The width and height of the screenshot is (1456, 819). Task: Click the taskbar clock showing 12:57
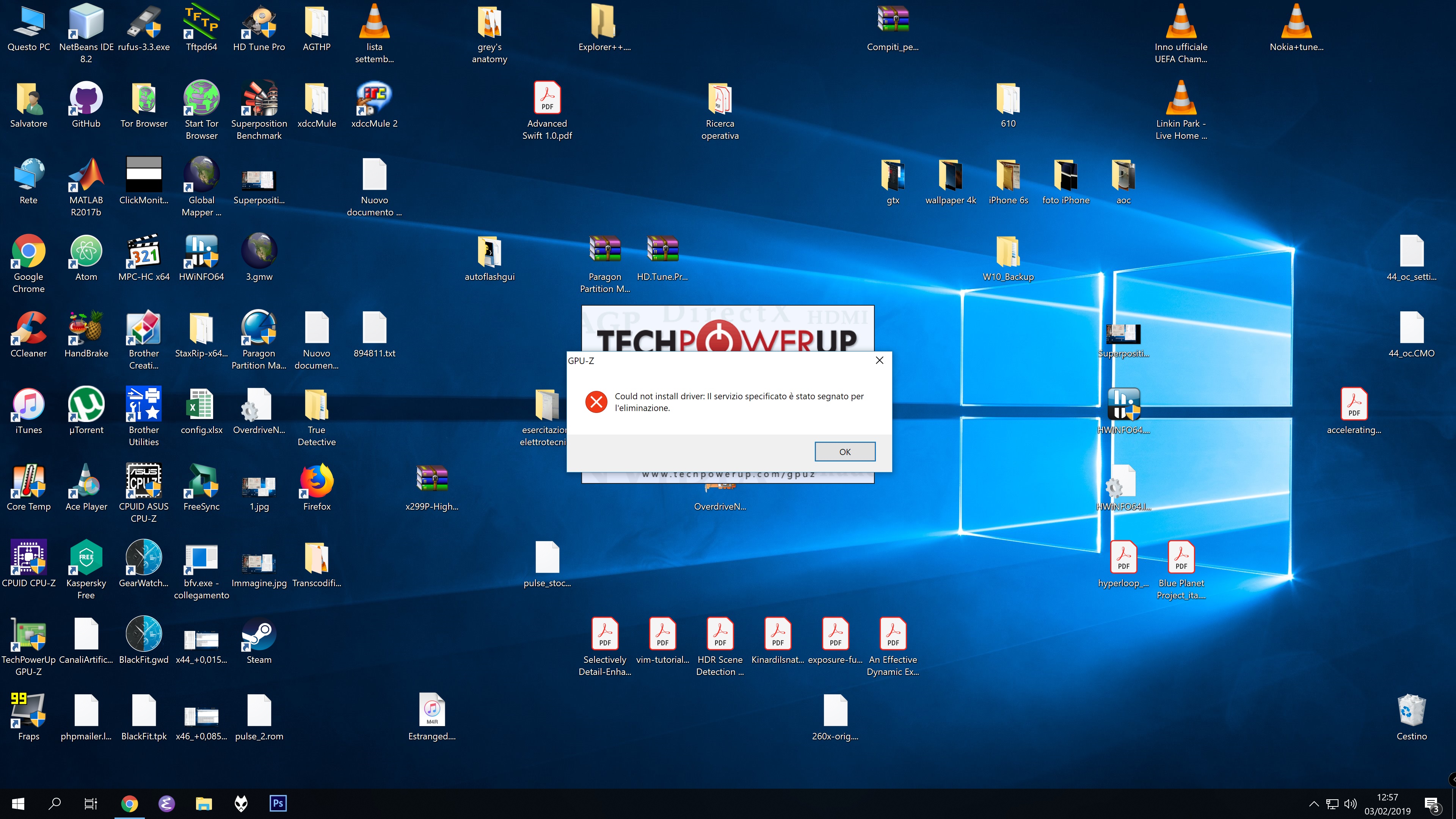[x=1387, y=804]
